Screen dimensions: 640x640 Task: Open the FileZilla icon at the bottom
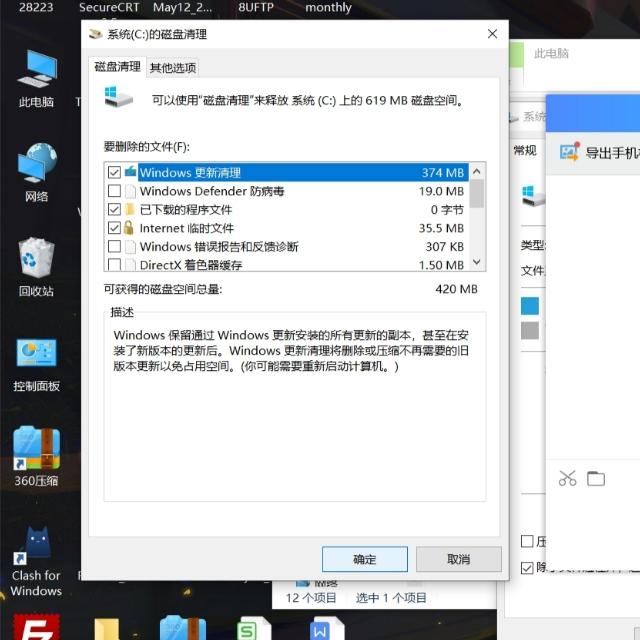[37, 627]
